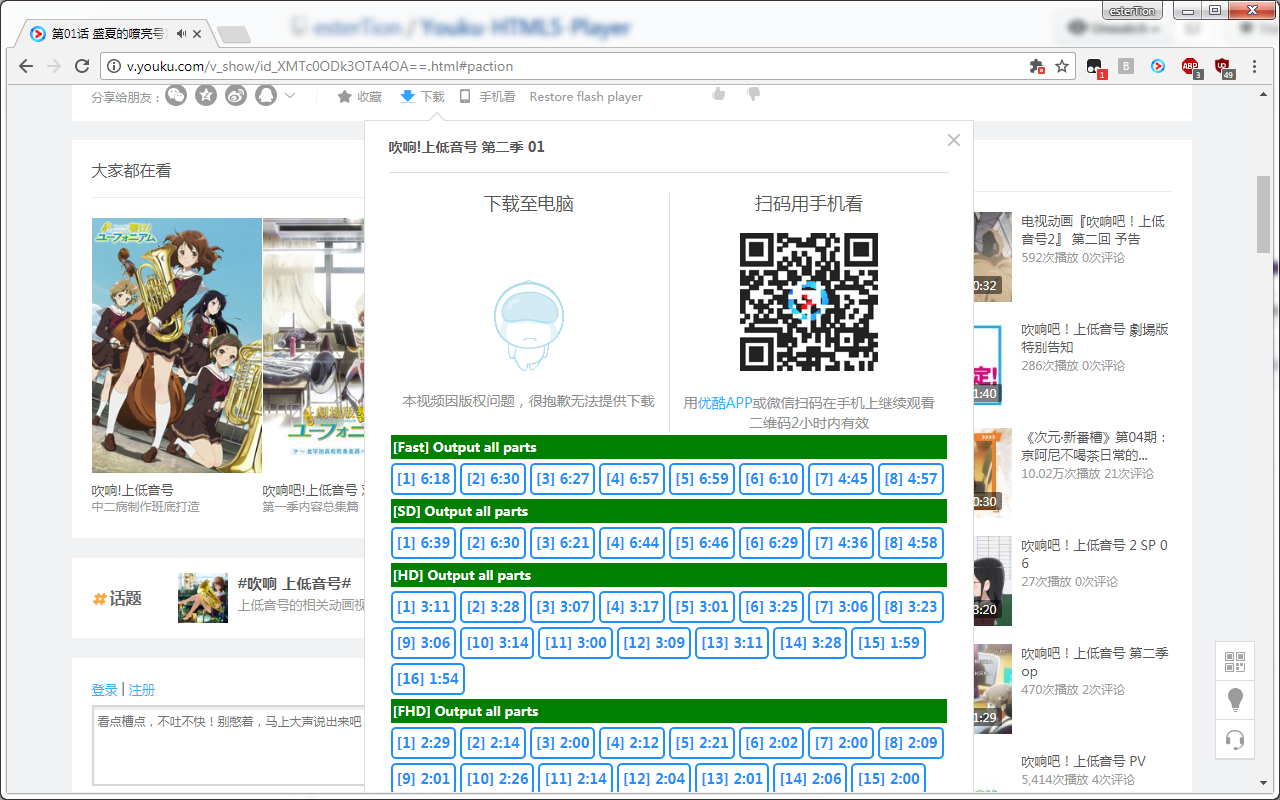Screen dimensions: 1280x800
Task: Open the #吹响 上低音号# topic link
Action: coord(294,583)
